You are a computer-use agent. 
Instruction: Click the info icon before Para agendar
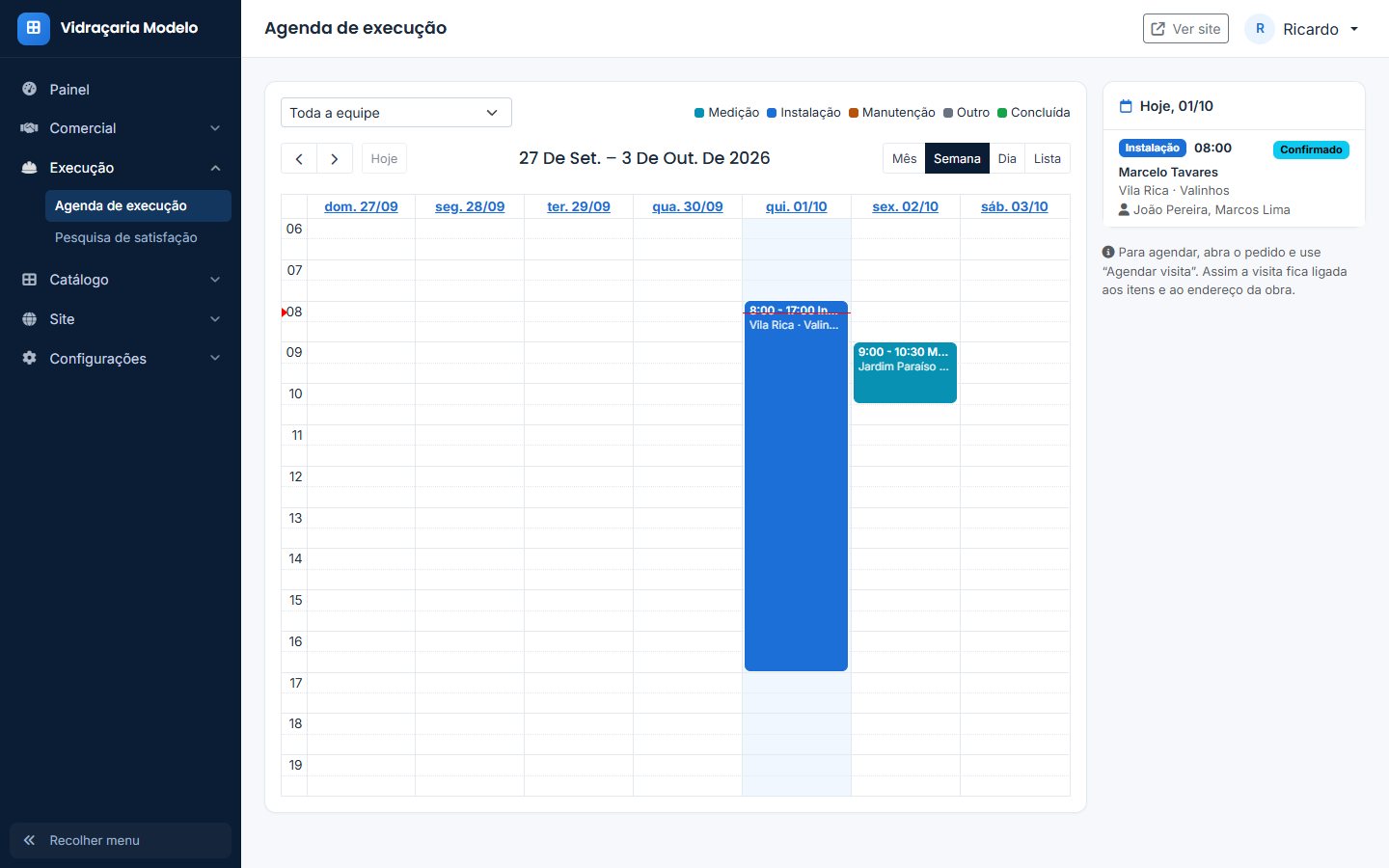[1108, 252]
